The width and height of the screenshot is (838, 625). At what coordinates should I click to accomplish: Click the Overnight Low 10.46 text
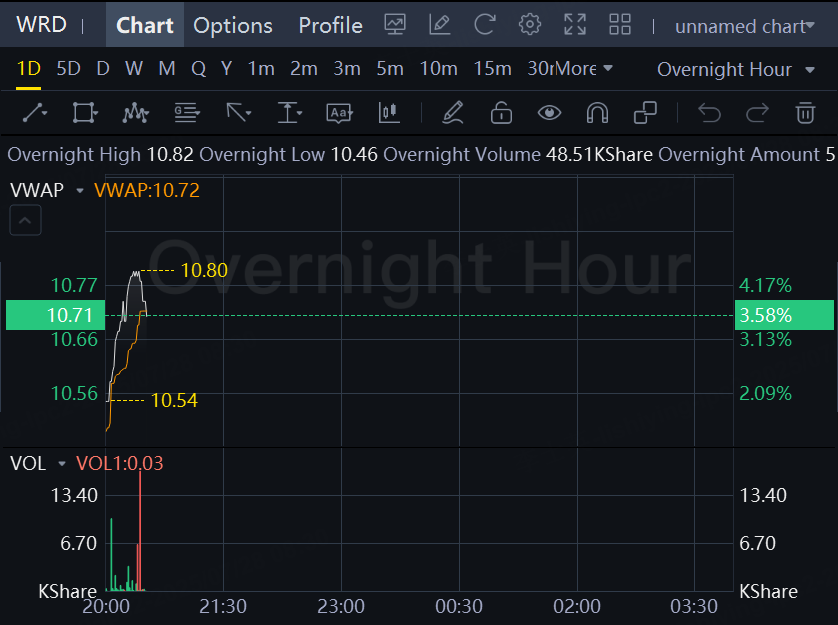(289, 155)
